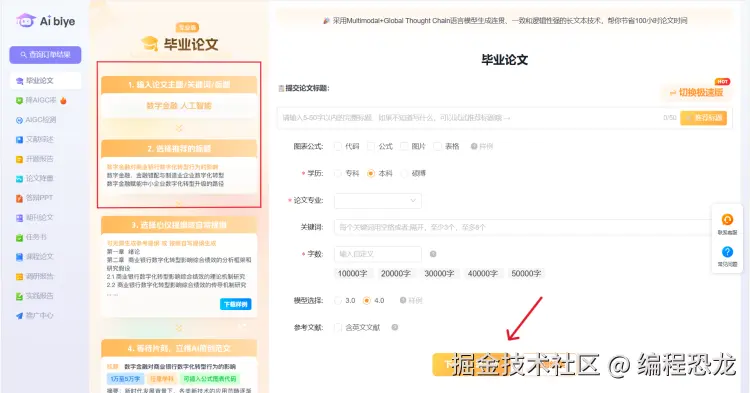This screenshot has width=751, height=393.
Task: Expand the 论文专业 dropdown
Action: [378, 201]
